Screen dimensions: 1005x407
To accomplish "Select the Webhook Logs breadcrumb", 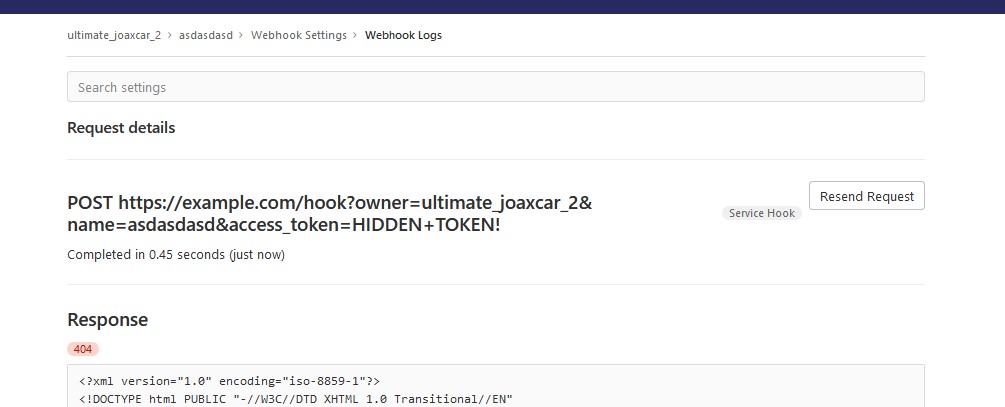I will [403, 35].
